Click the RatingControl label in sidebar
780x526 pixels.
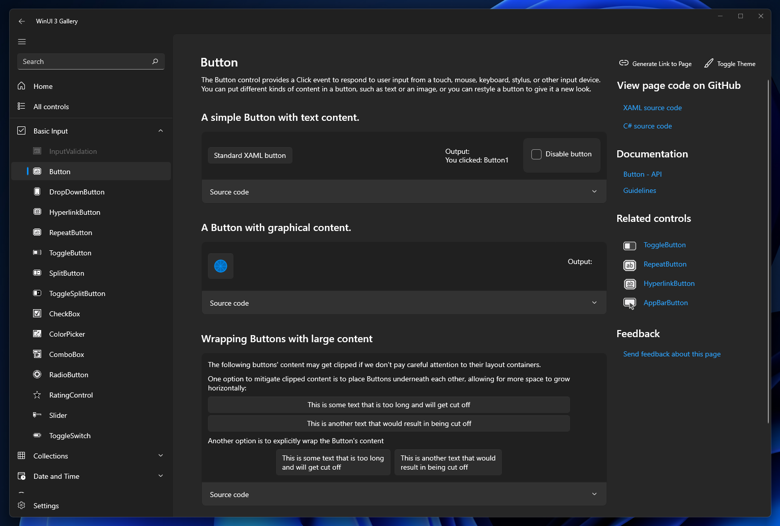click(x=71, y=395)
